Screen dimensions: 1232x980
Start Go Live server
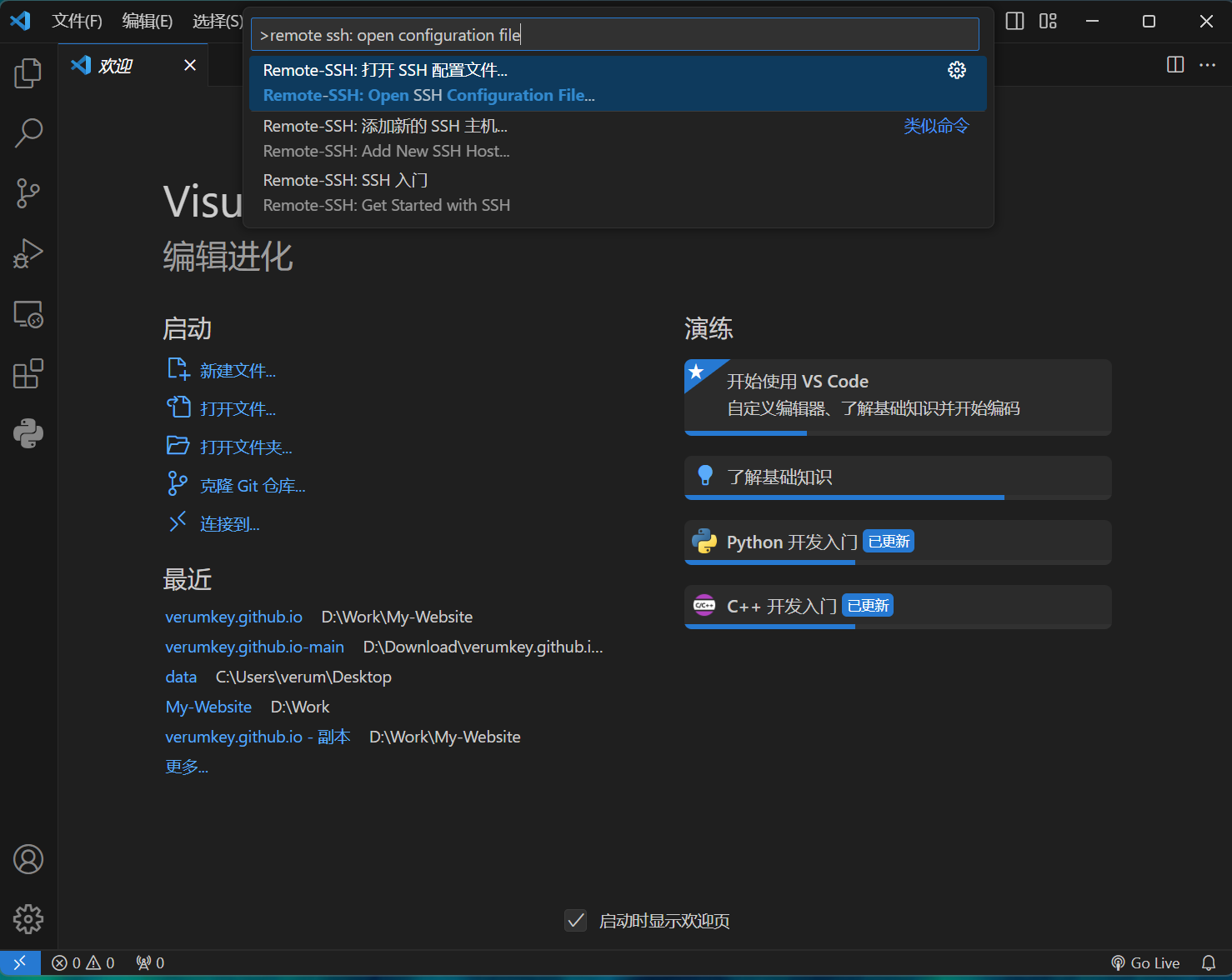1146,962
